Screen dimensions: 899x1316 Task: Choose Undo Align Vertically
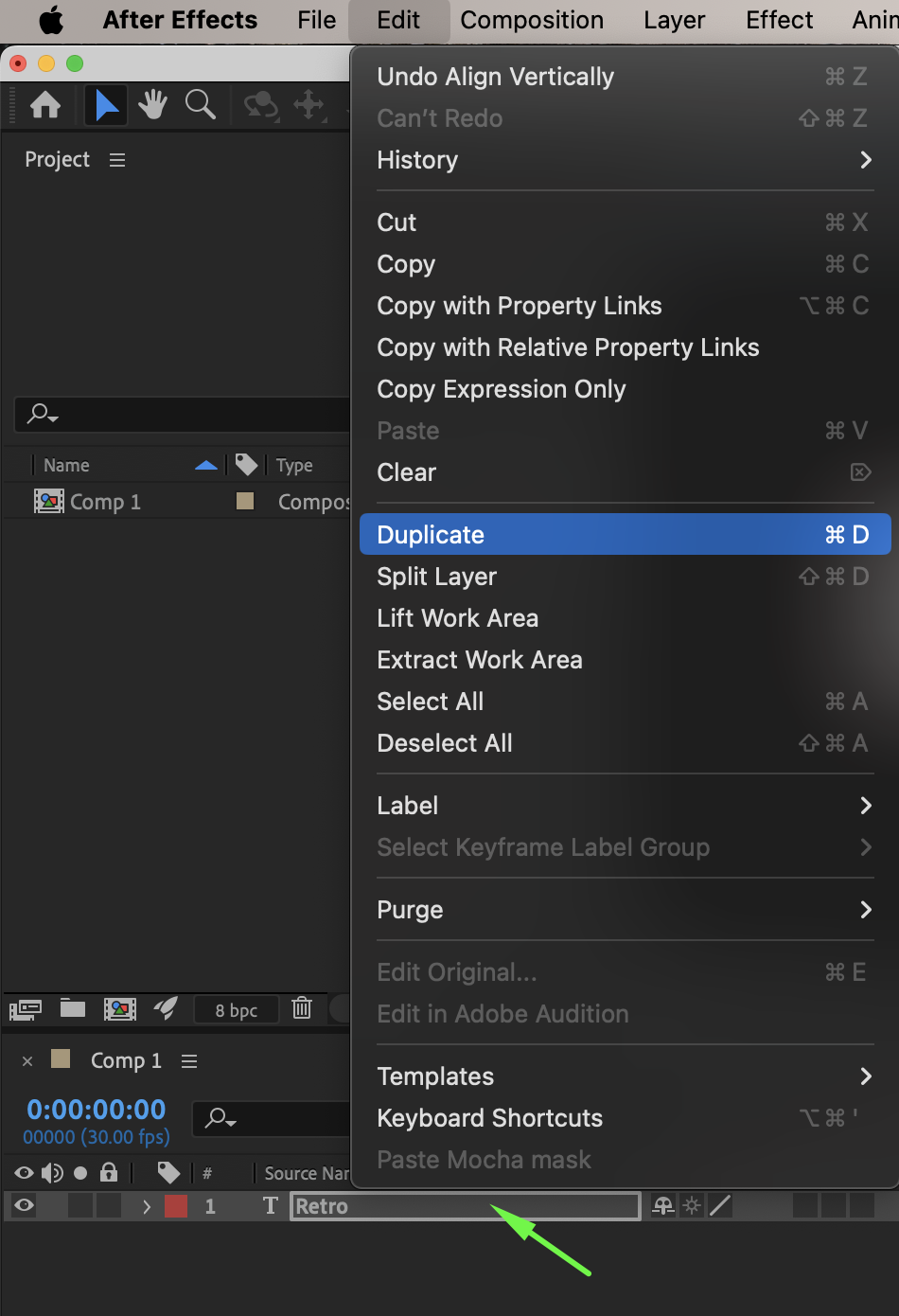(625, 77)
